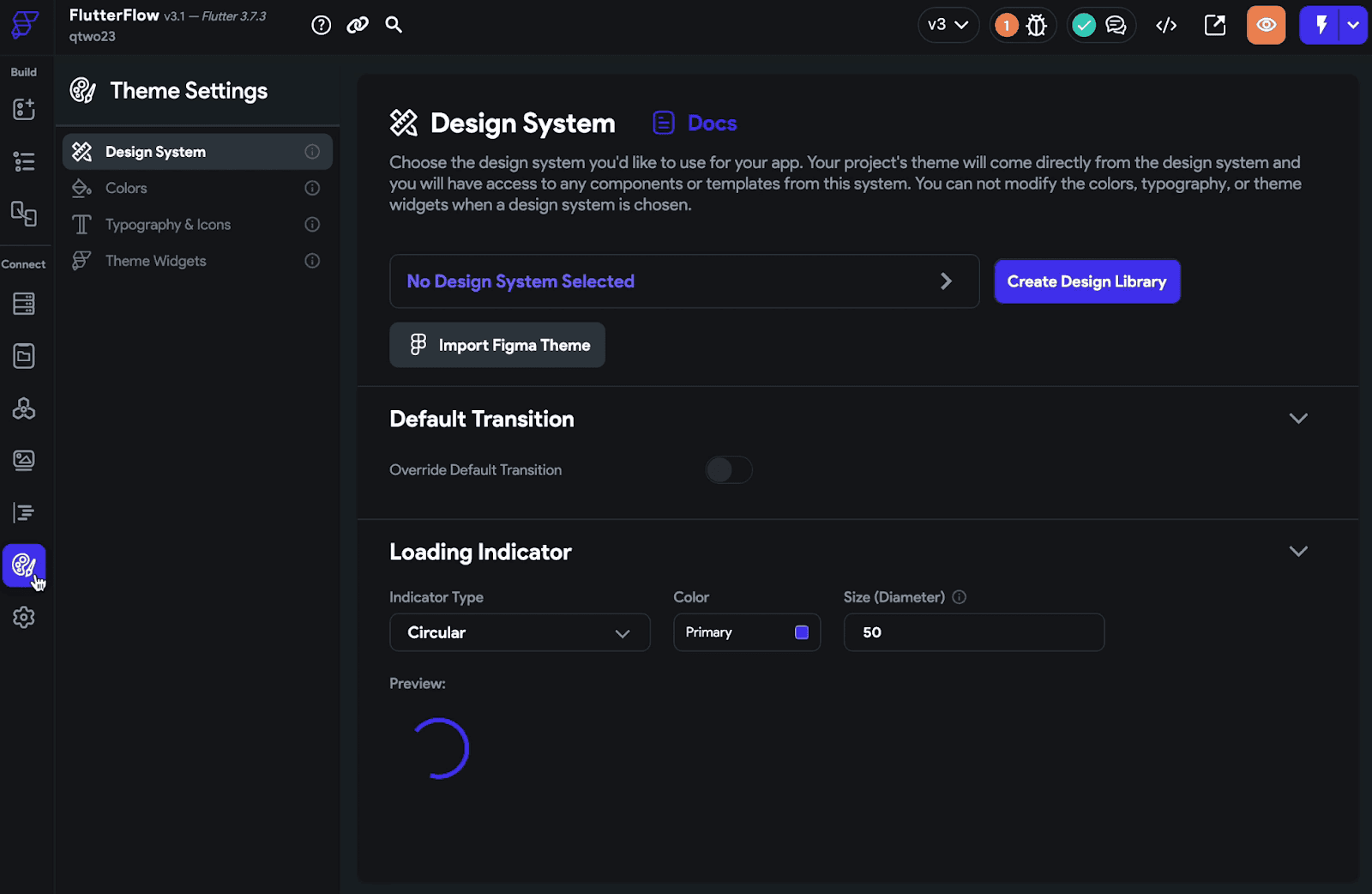Open the comments chat icon
This screenshot has height=894, width=1372.
point(1116,26)
